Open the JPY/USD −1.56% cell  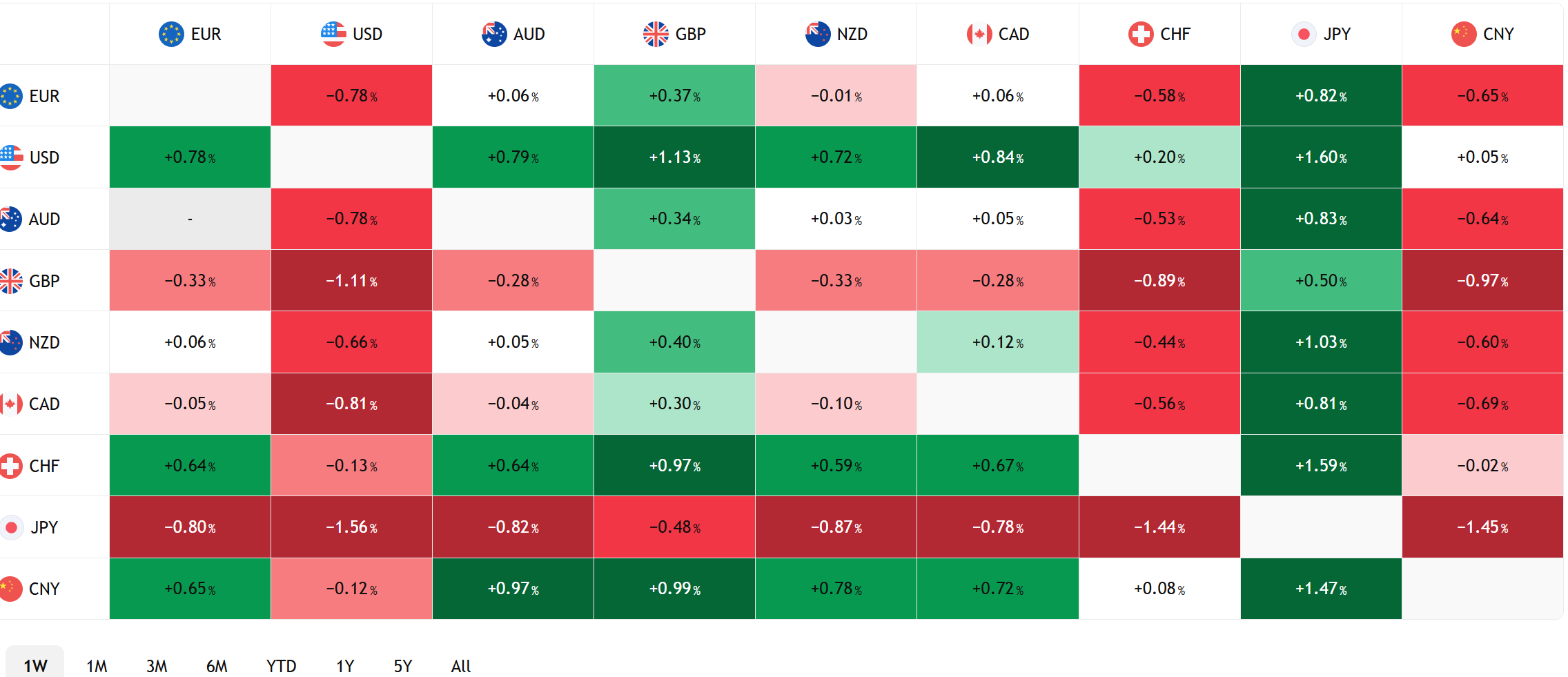(x=352, y=527)
